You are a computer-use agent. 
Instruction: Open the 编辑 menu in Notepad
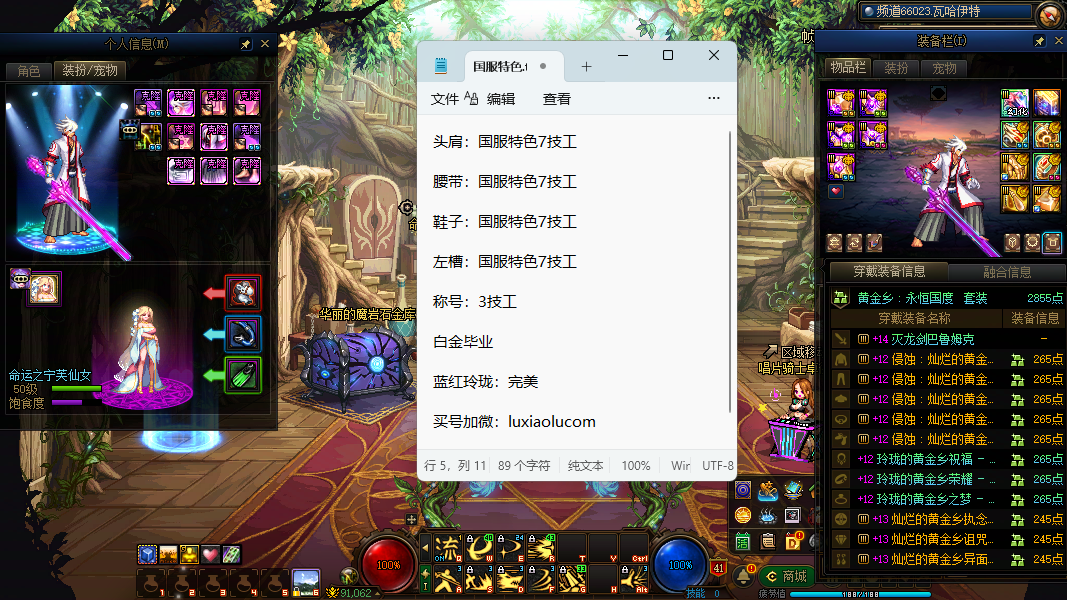click(x=501, y=99)
